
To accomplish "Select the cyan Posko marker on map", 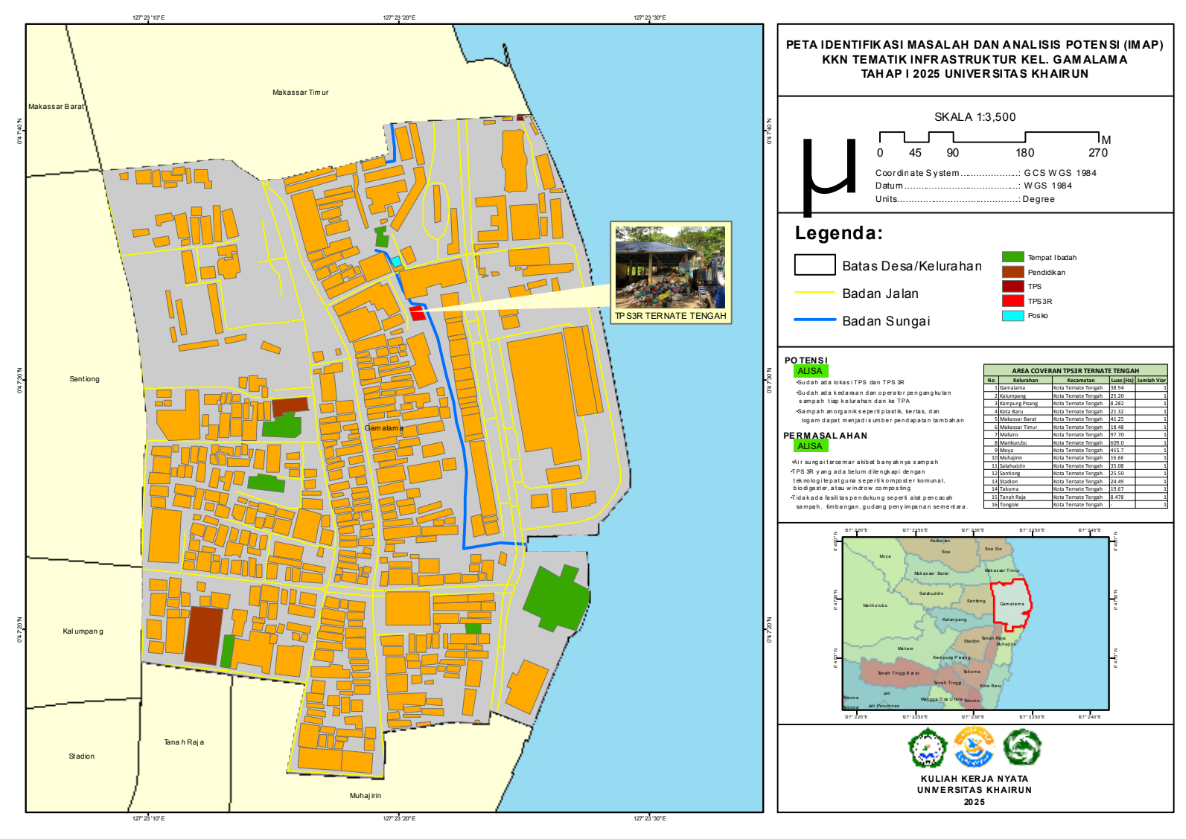I will (397, 262).
